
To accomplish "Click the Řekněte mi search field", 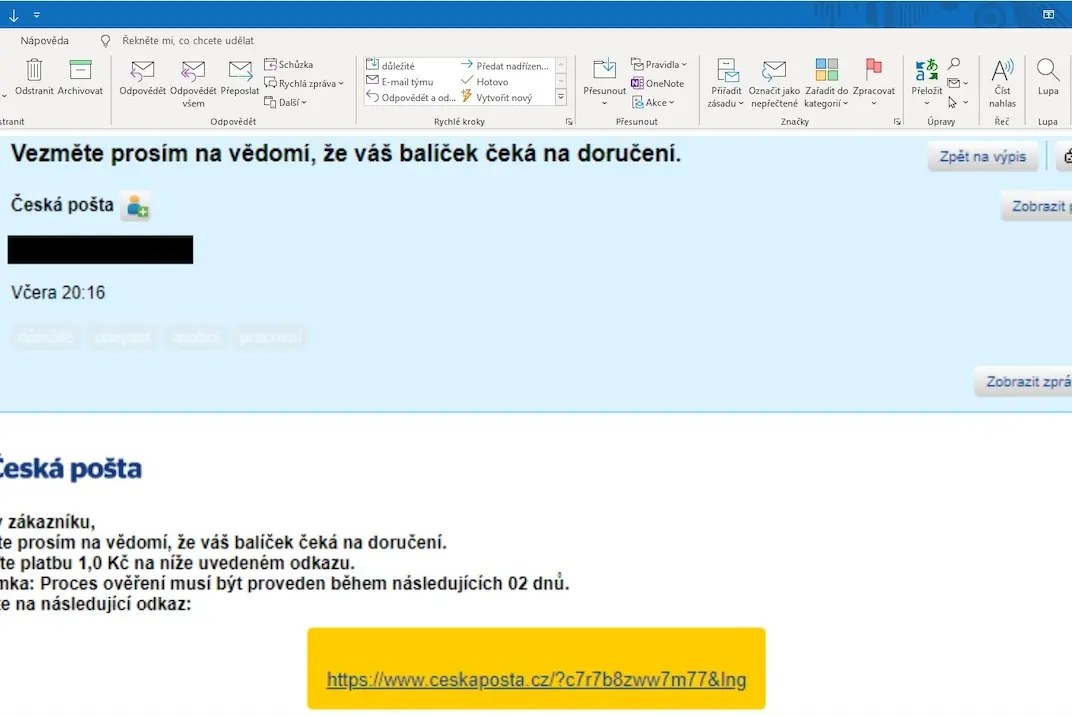I will pos(188,40).
